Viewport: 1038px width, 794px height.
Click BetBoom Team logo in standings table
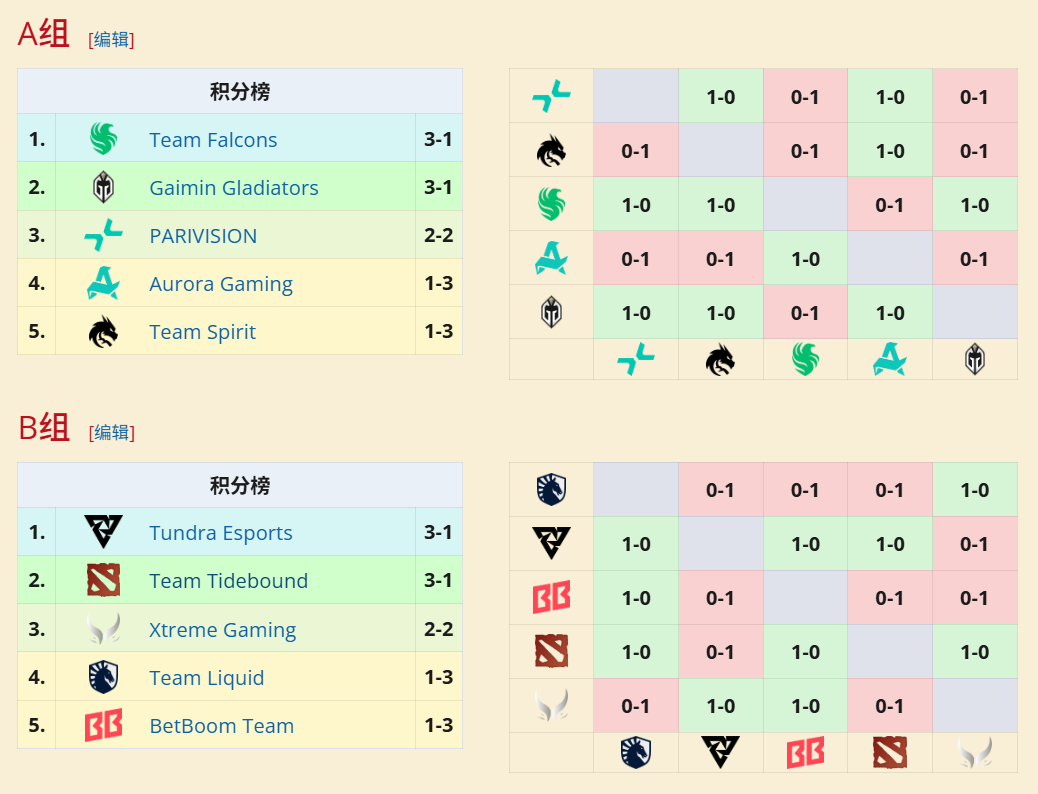tap(103, 725)
